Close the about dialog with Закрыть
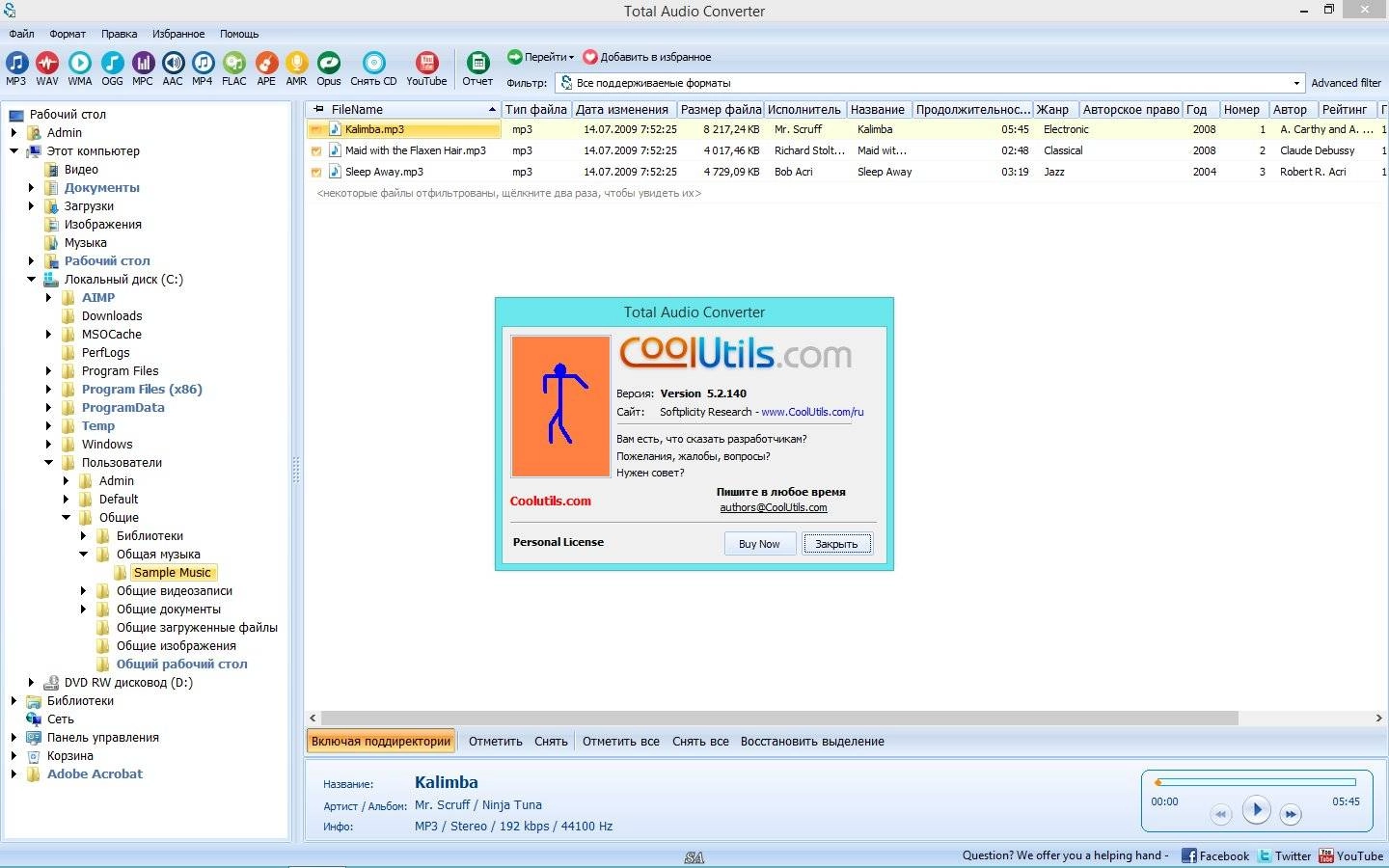This screenshot has height=868, width=1389. [x=836, y=544]
